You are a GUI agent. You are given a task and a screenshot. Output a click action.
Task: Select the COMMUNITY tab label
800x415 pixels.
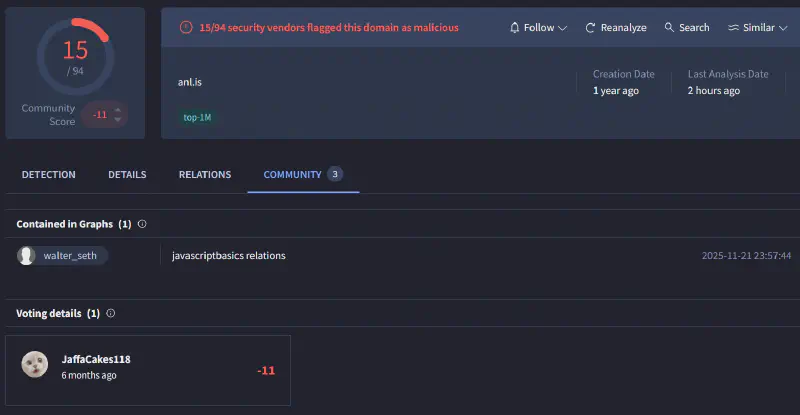pos(292,175)
